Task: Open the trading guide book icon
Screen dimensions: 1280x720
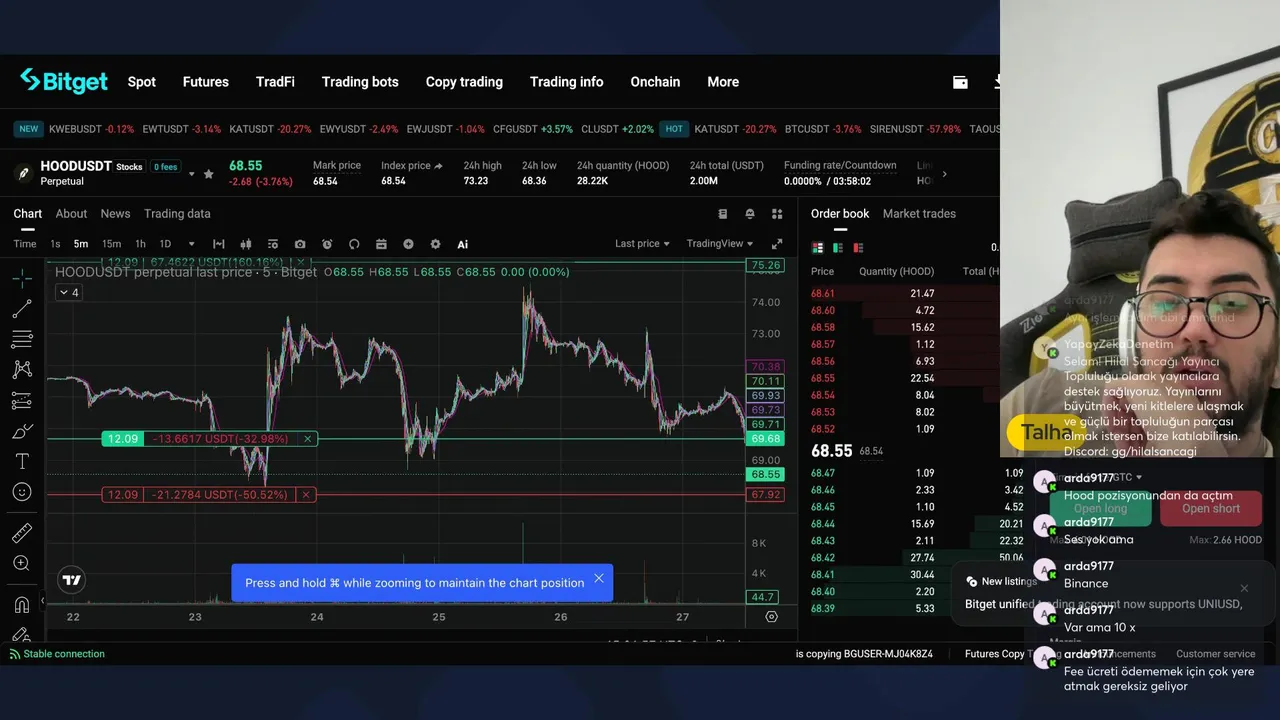Action: [723, 214]
